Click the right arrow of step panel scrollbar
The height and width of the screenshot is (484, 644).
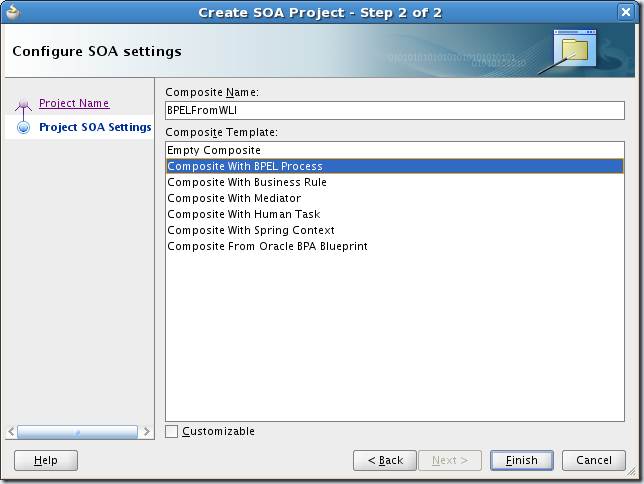pyautogui.click(x=147, y=432)
